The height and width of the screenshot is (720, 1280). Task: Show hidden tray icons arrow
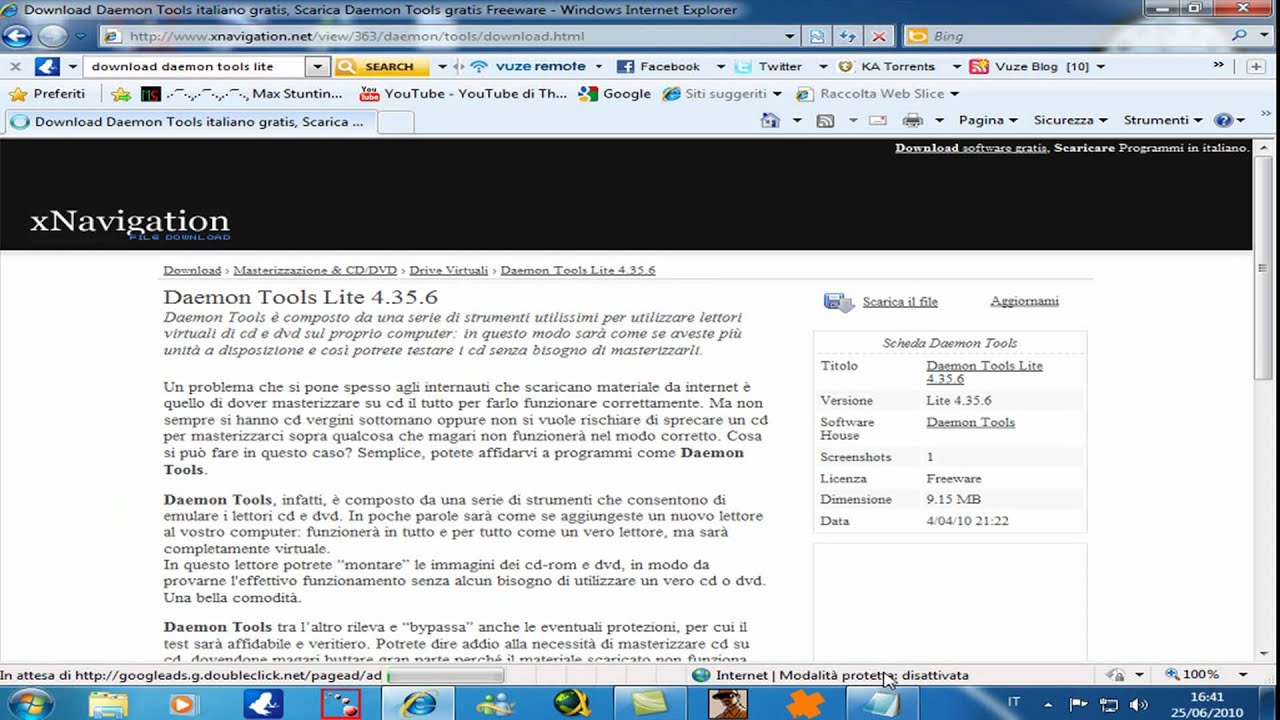tap(1048, 704)
